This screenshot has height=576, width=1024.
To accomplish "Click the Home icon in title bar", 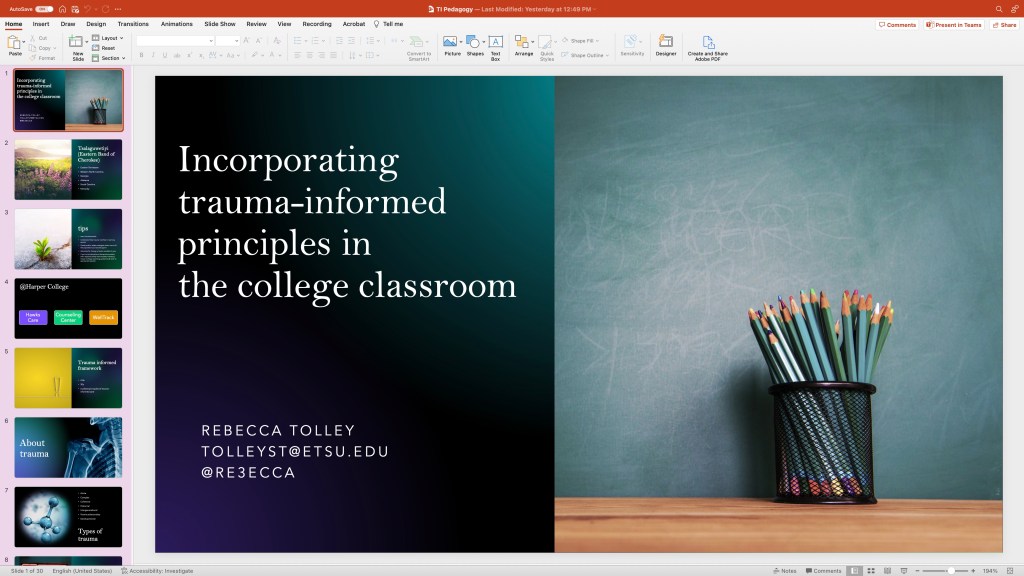I will pyautogui.click(x=62, y=9).
